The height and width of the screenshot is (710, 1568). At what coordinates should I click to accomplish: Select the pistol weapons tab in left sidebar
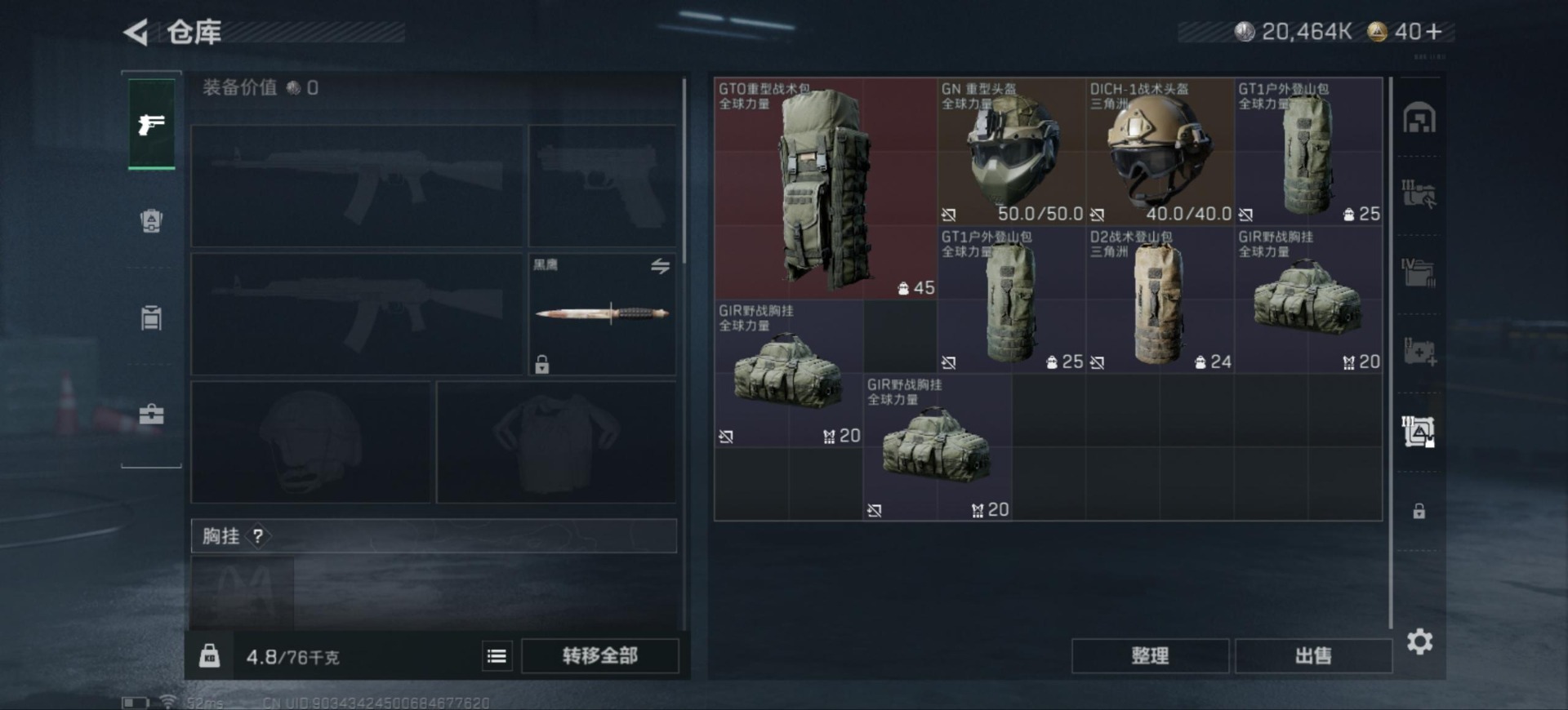tap(151, 124)
